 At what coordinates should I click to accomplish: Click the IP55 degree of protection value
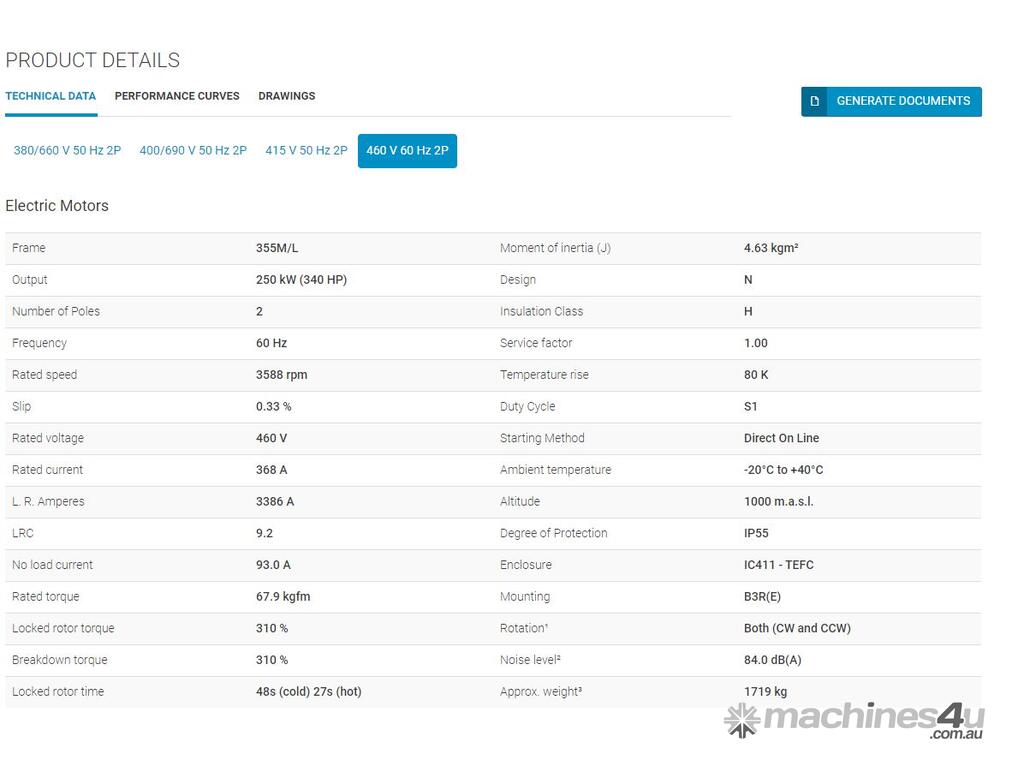[756, 533]
